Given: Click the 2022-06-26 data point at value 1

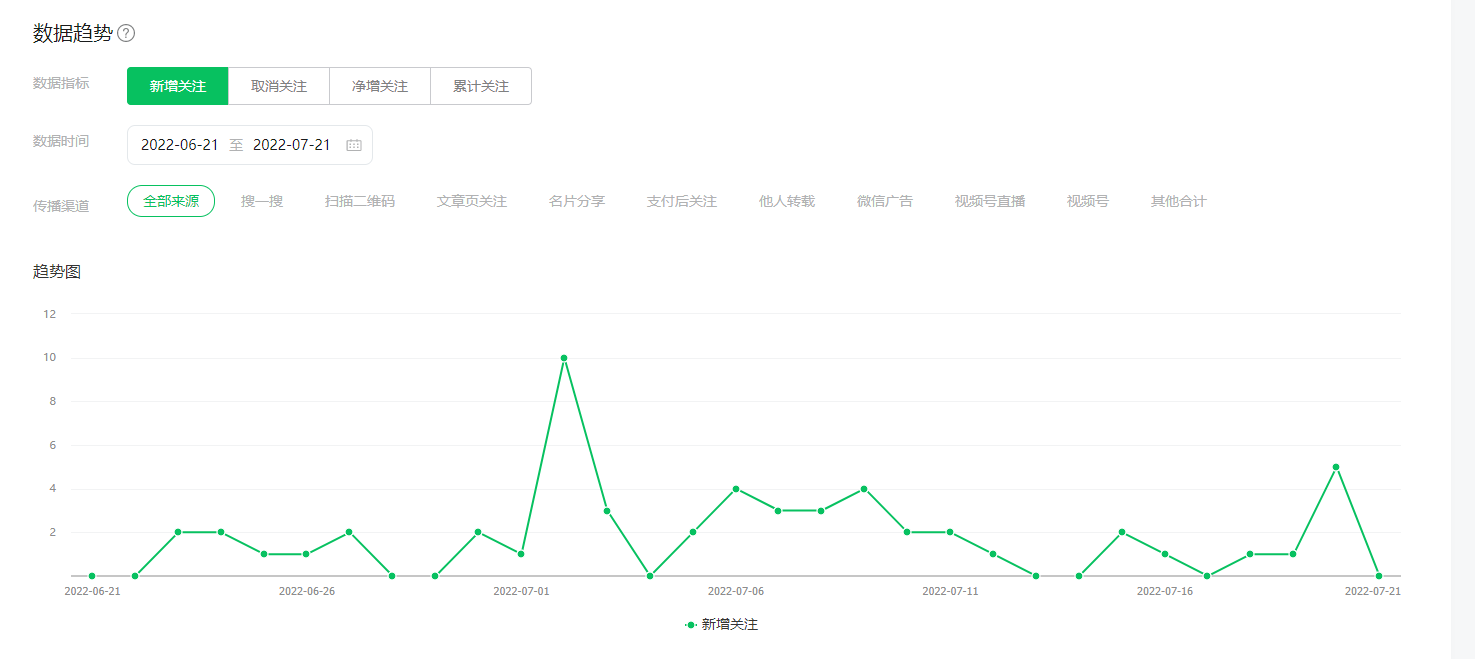Looking at the screenshot, I should [x=306, y=554].
